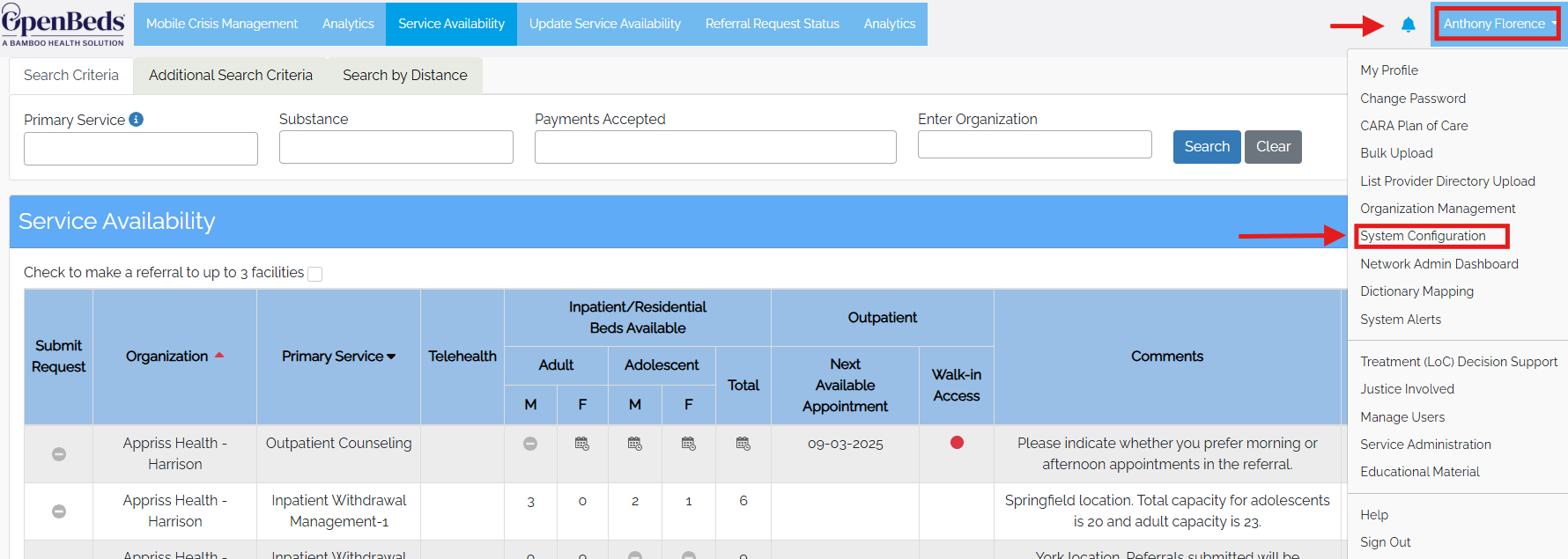
Task: Click the Clear button
Action: (1273, 147)
